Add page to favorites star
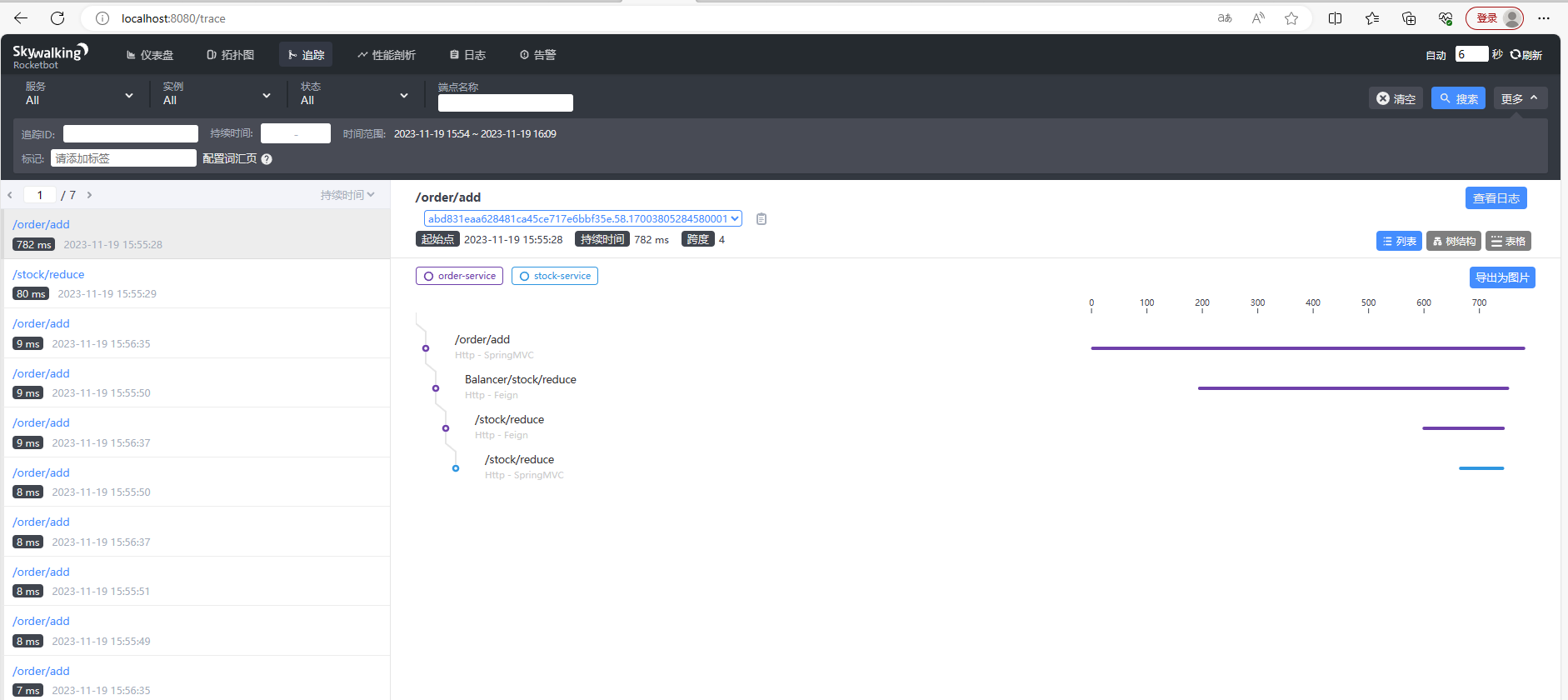Screen dimensions: 1568x700 [1291, 18]
